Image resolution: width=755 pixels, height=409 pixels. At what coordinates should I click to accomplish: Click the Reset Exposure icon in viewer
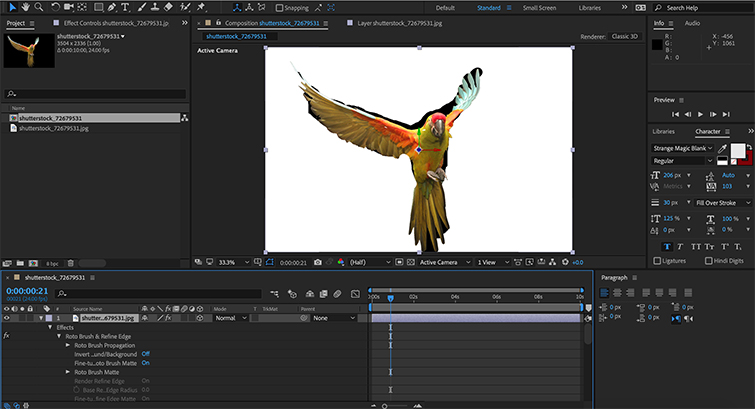click(565, 262)
